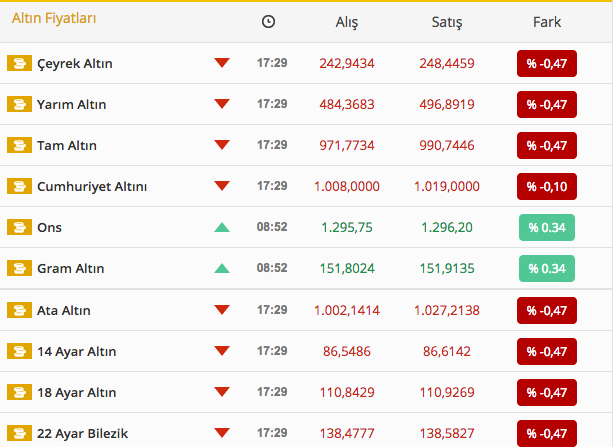Screen dimensions: 616x447
Task: Click the 18 Ayar Altın selling price 110,9269
Action: click(x=447, y=392)
